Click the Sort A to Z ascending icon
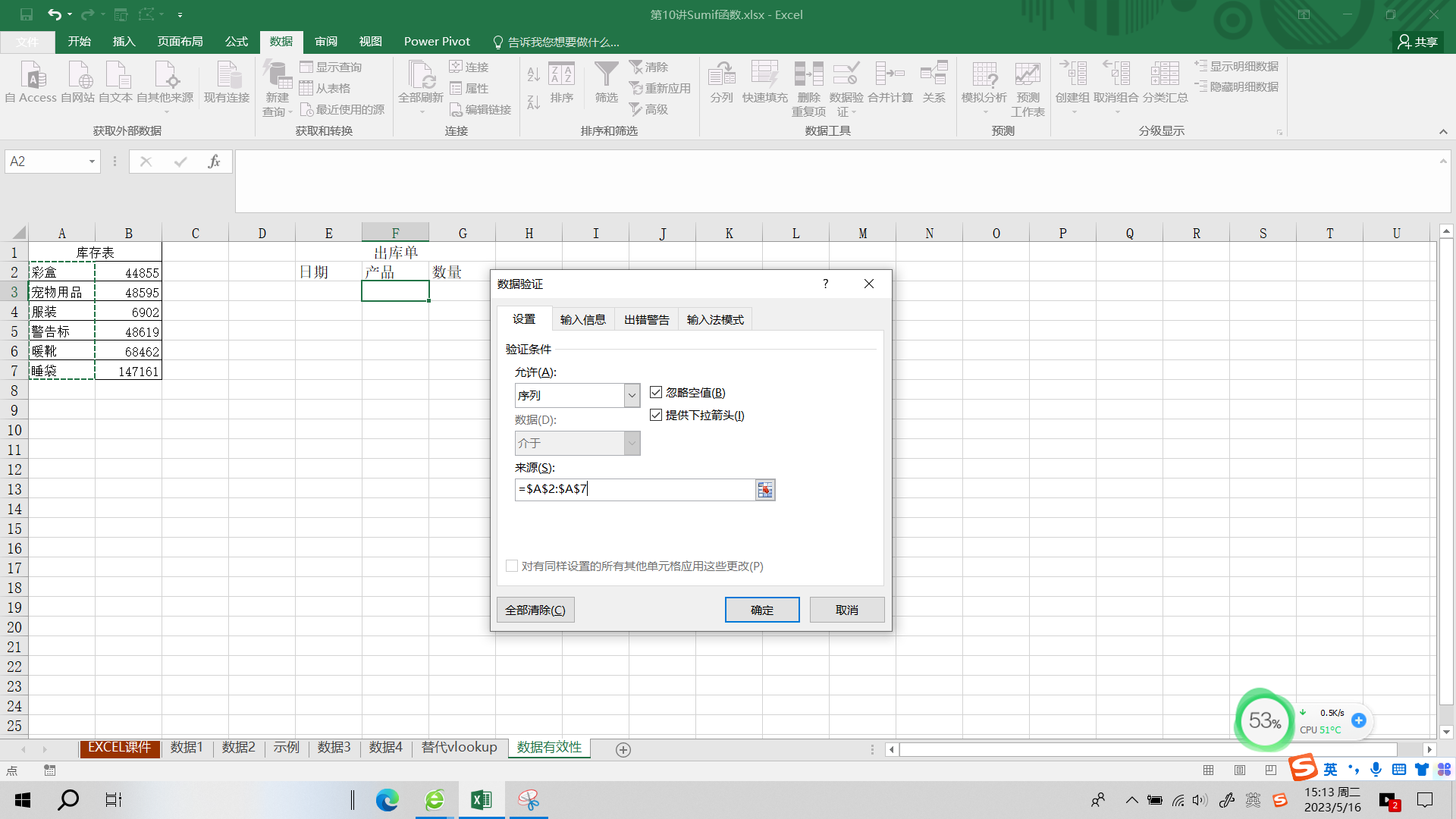 (x=534, y=74)
